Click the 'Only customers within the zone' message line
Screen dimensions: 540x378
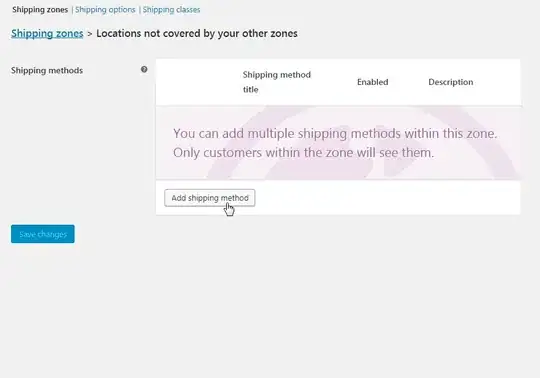(x=303, y=153)
